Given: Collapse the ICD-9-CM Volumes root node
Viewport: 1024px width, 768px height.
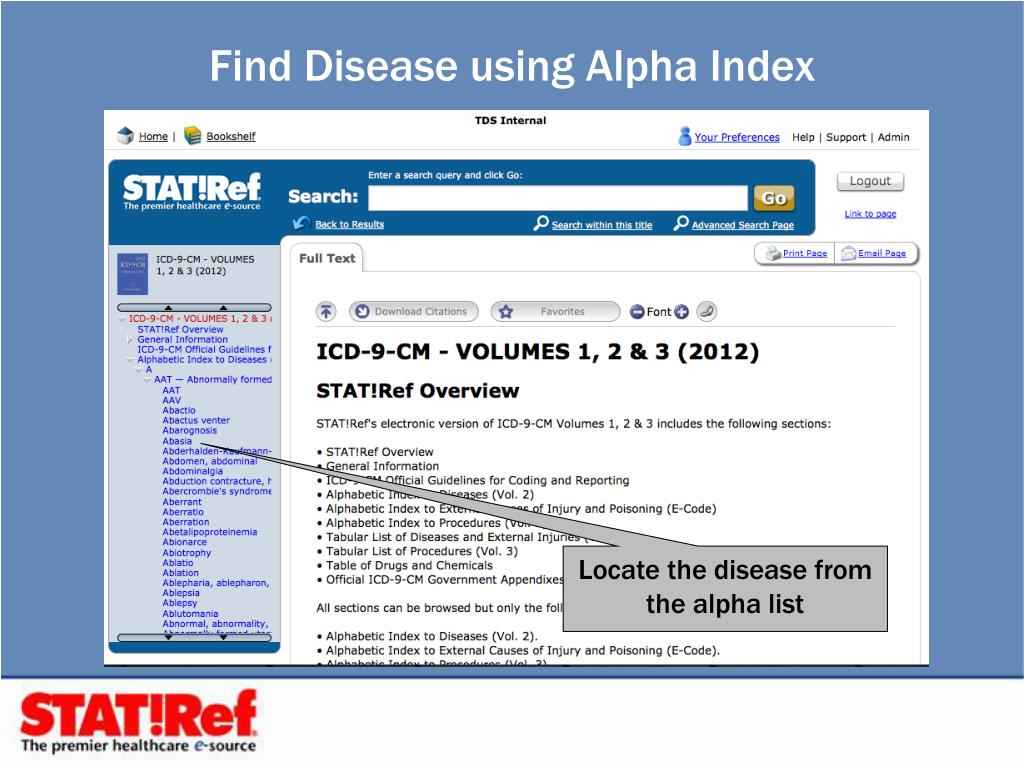Looking at the screenshot, I should click(121, 319).
